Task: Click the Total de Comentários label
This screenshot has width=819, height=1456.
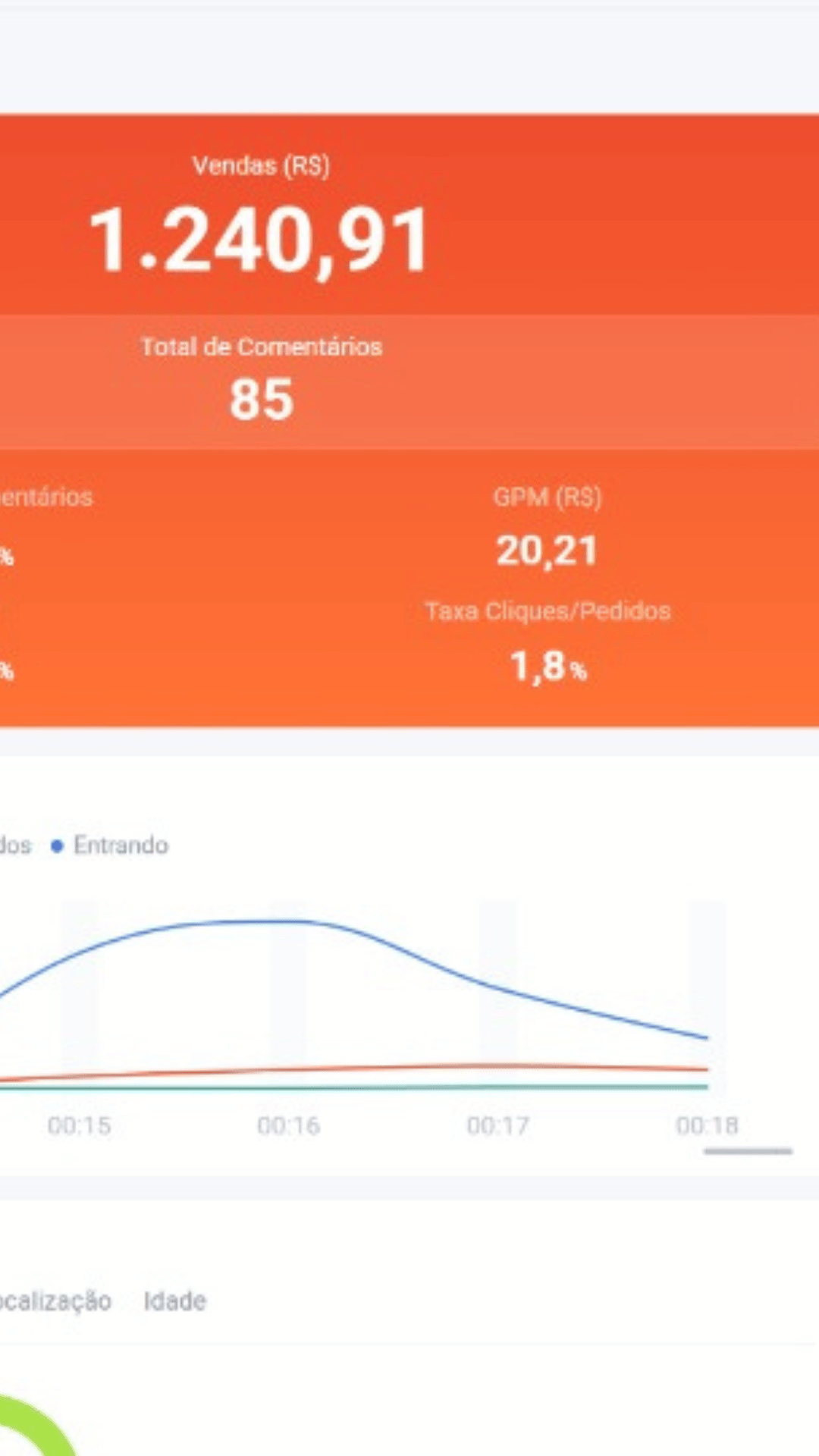Action: point(261,347)
